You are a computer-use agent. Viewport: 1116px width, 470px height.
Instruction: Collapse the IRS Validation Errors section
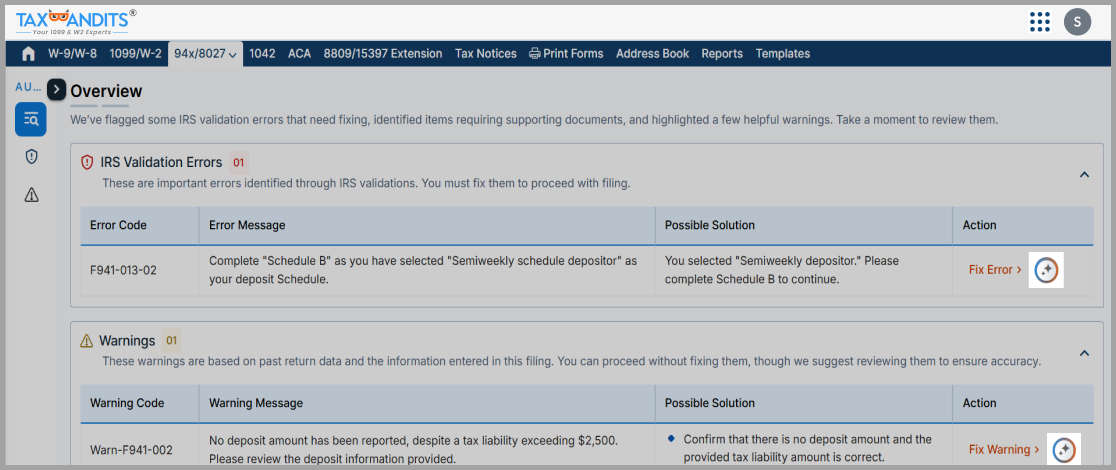(x=1084, y=175)
